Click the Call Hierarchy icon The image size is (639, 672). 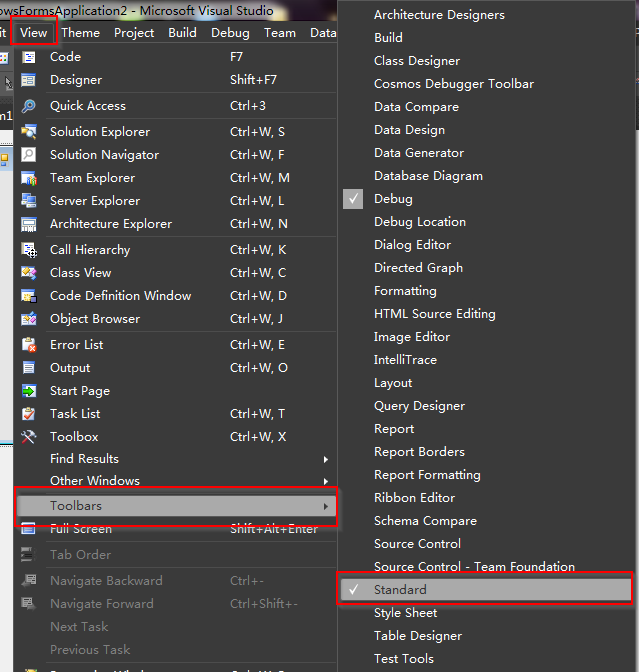[29, 250]
